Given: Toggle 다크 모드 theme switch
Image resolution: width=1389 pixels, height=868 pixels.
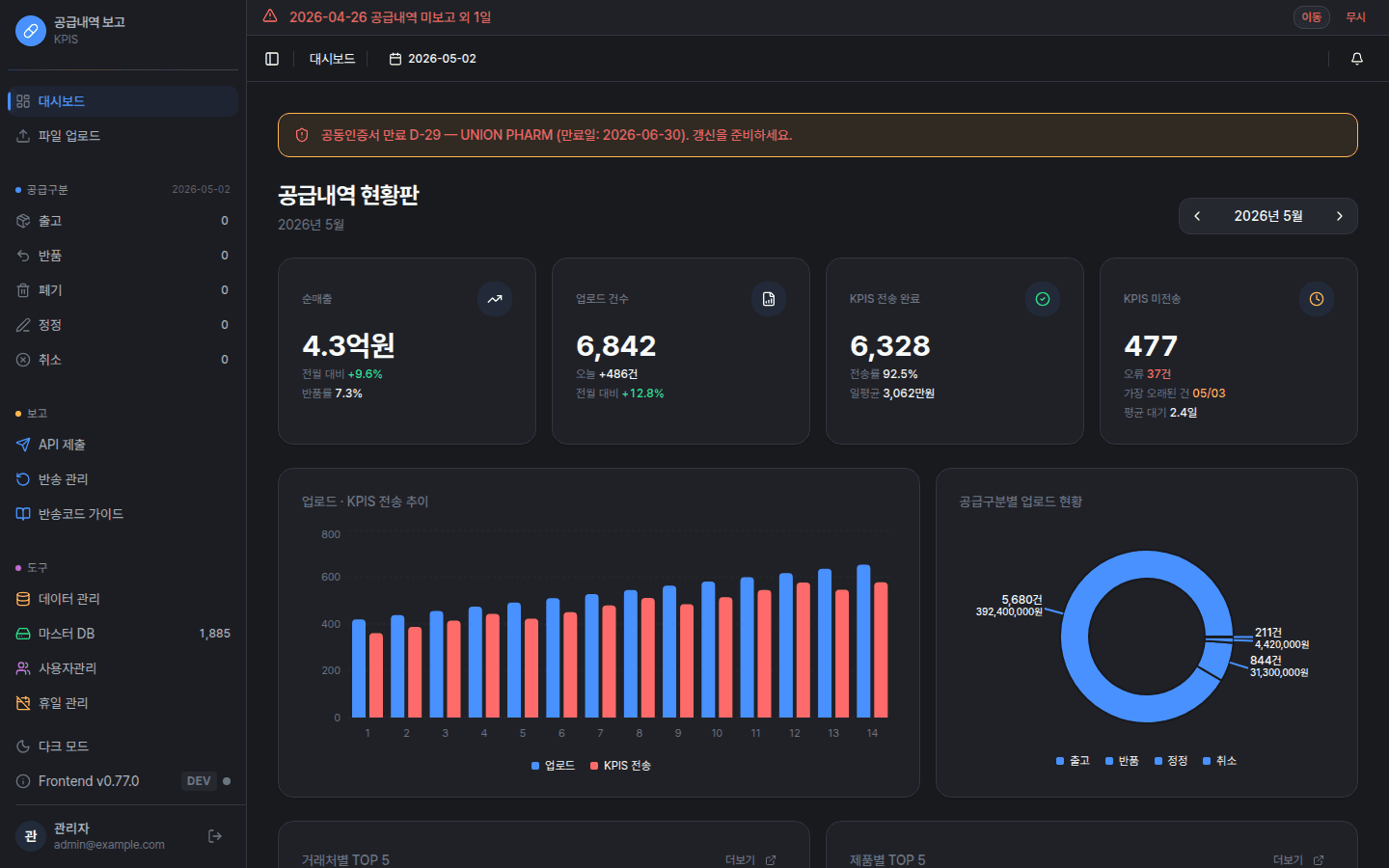Looking at the screenshot, I should tap(123, 746).
